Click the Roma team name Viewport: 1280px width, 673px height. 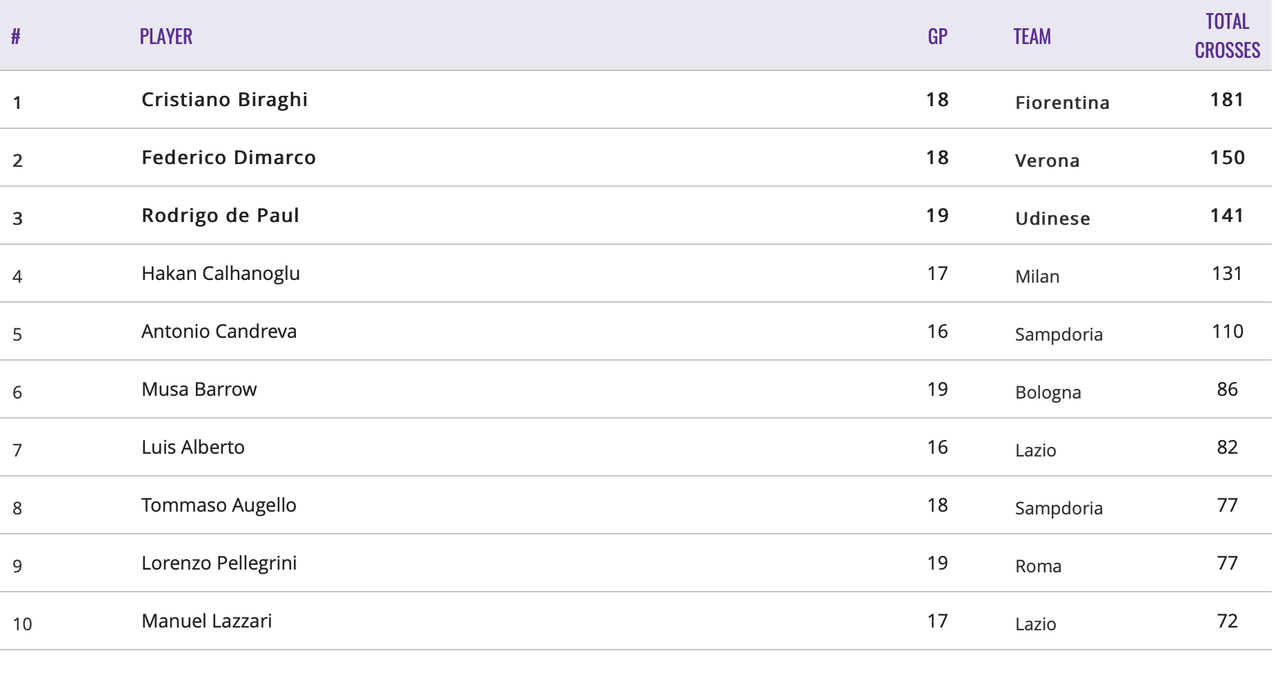click(1038, 566)
